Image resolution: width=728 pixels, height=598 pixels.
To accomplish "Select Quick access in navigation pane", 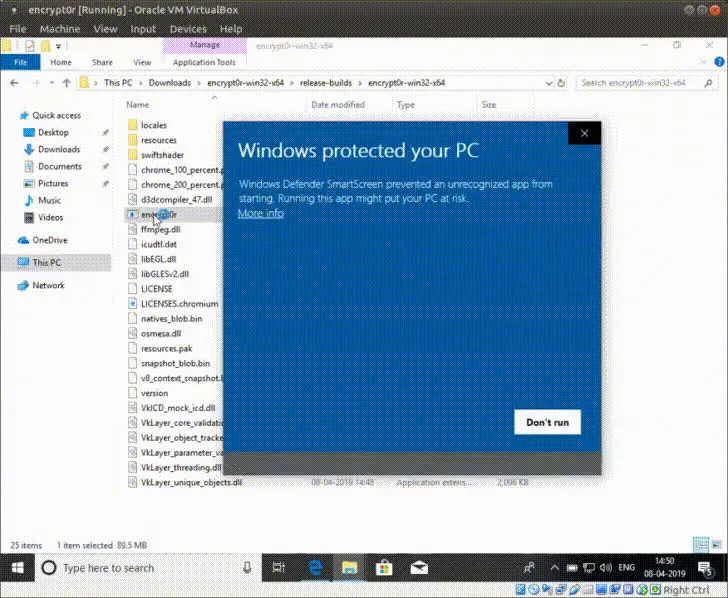I will pos(50,116).
